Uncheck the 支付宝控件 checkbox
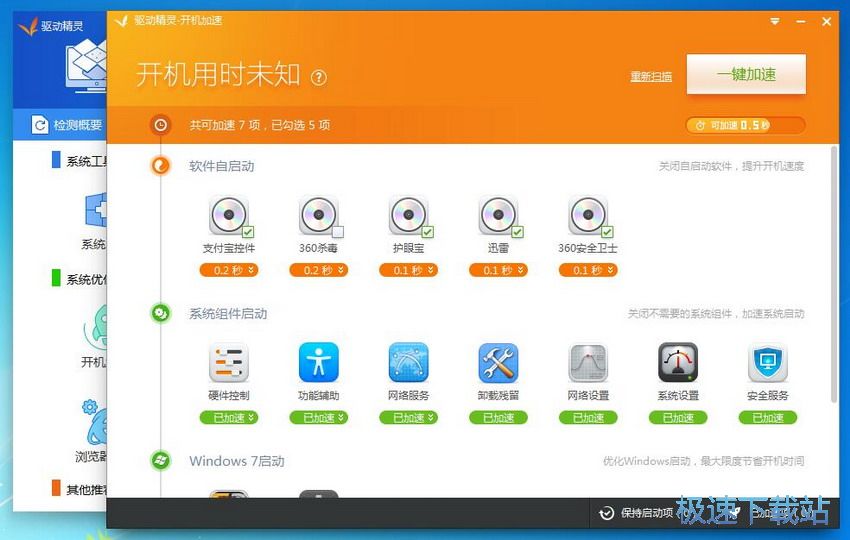 [x=248, y=232]
